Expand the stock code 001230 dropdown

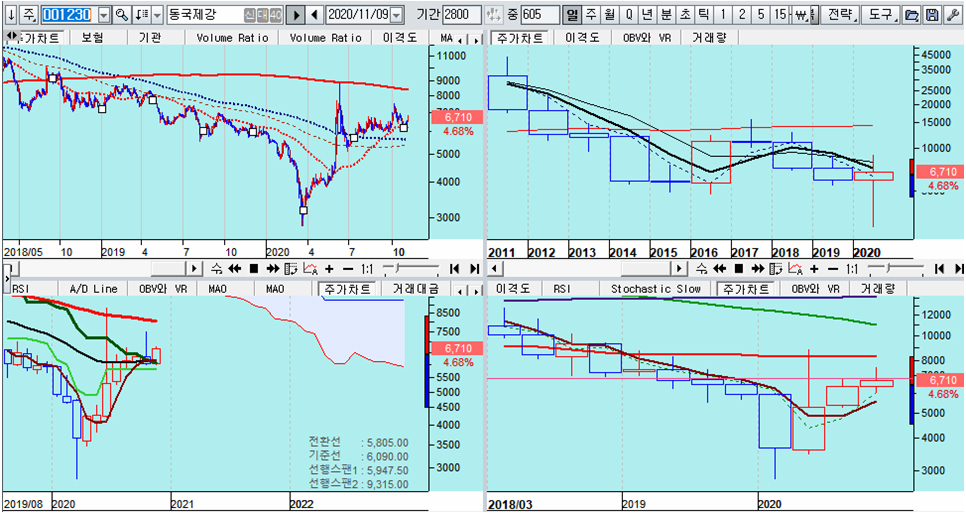[x=104, y=14]
